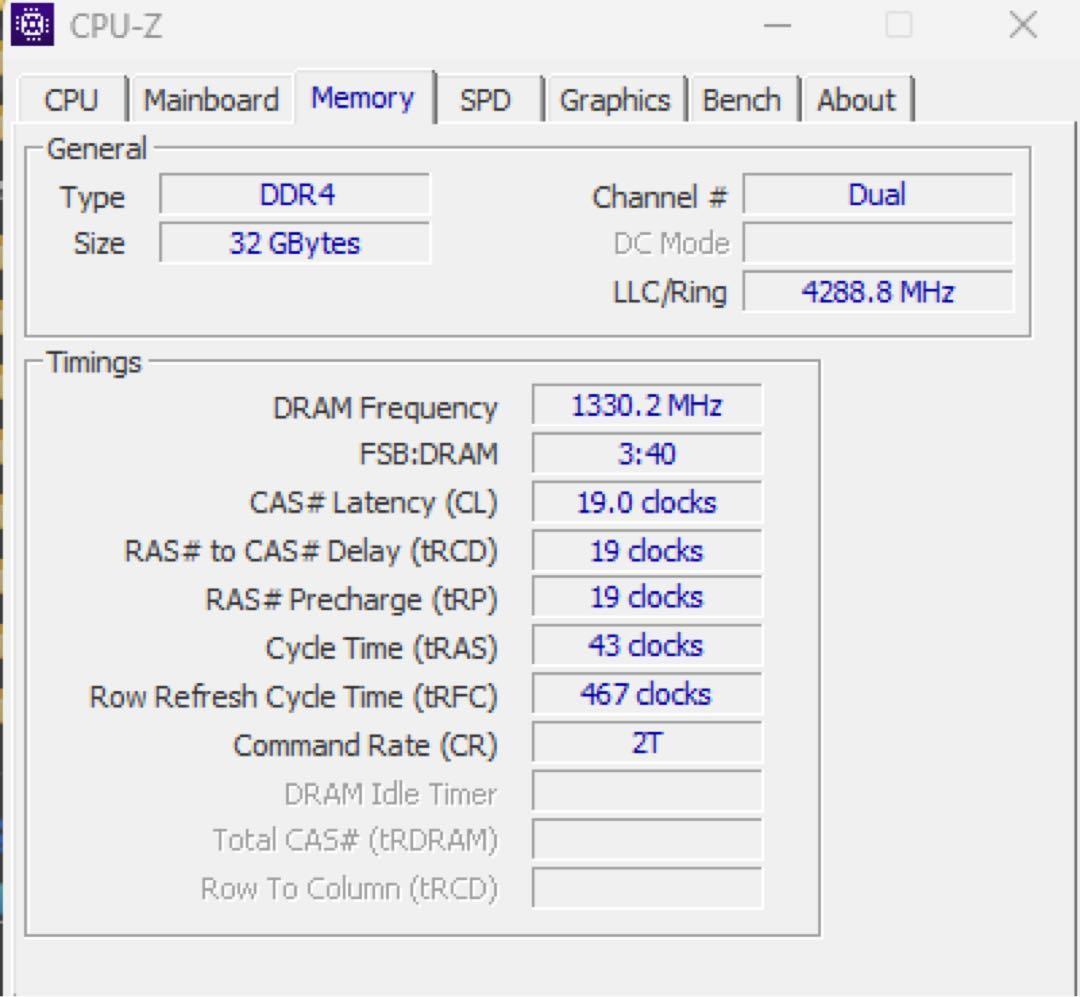The image size is (1080, 997).
Task: Switch to the Bench tab
Action: point(742,99)
